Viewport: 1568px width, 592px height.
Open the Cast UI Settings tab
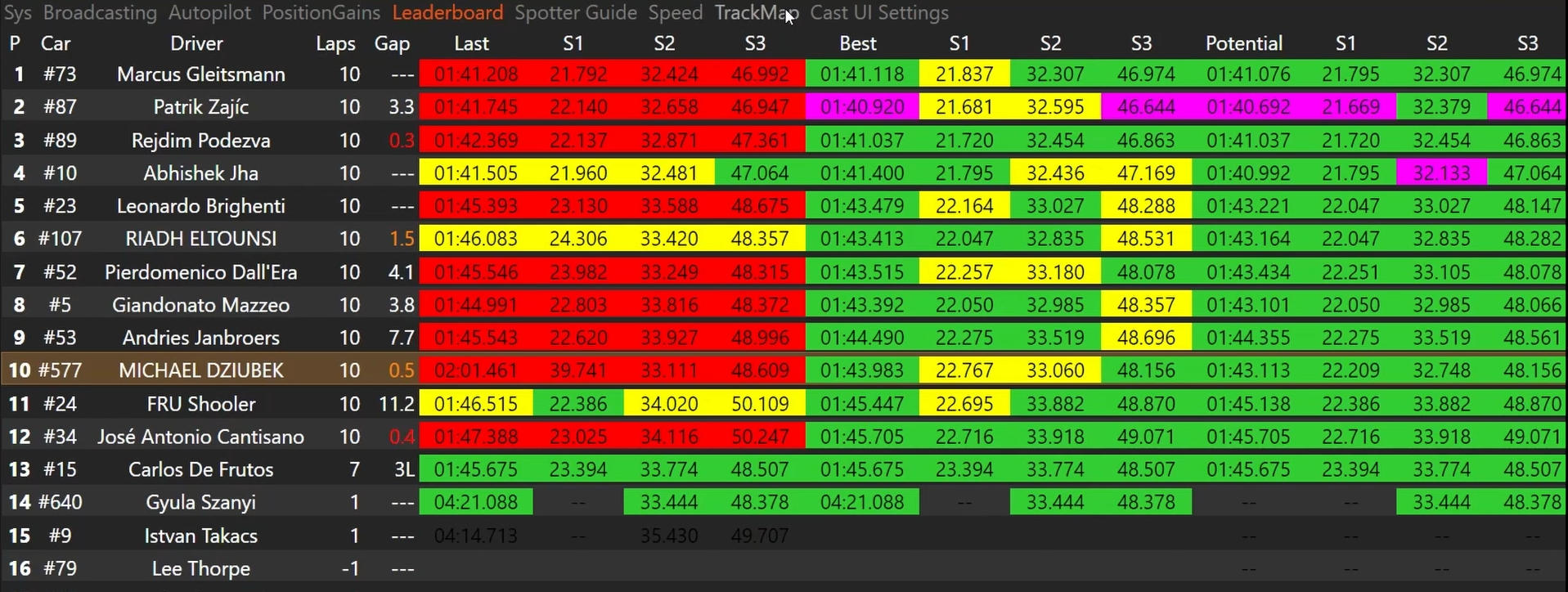pos(879,13)
